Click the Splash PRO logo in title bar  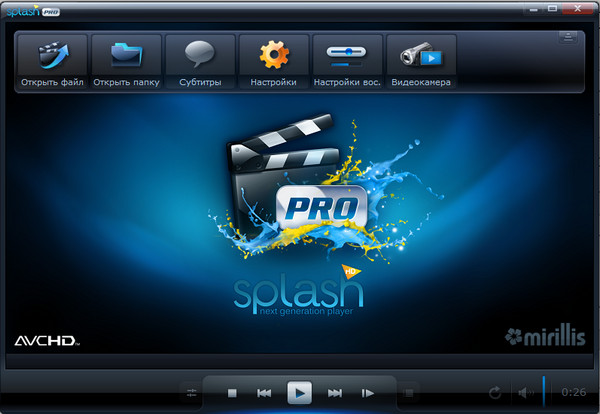[30, 9]
